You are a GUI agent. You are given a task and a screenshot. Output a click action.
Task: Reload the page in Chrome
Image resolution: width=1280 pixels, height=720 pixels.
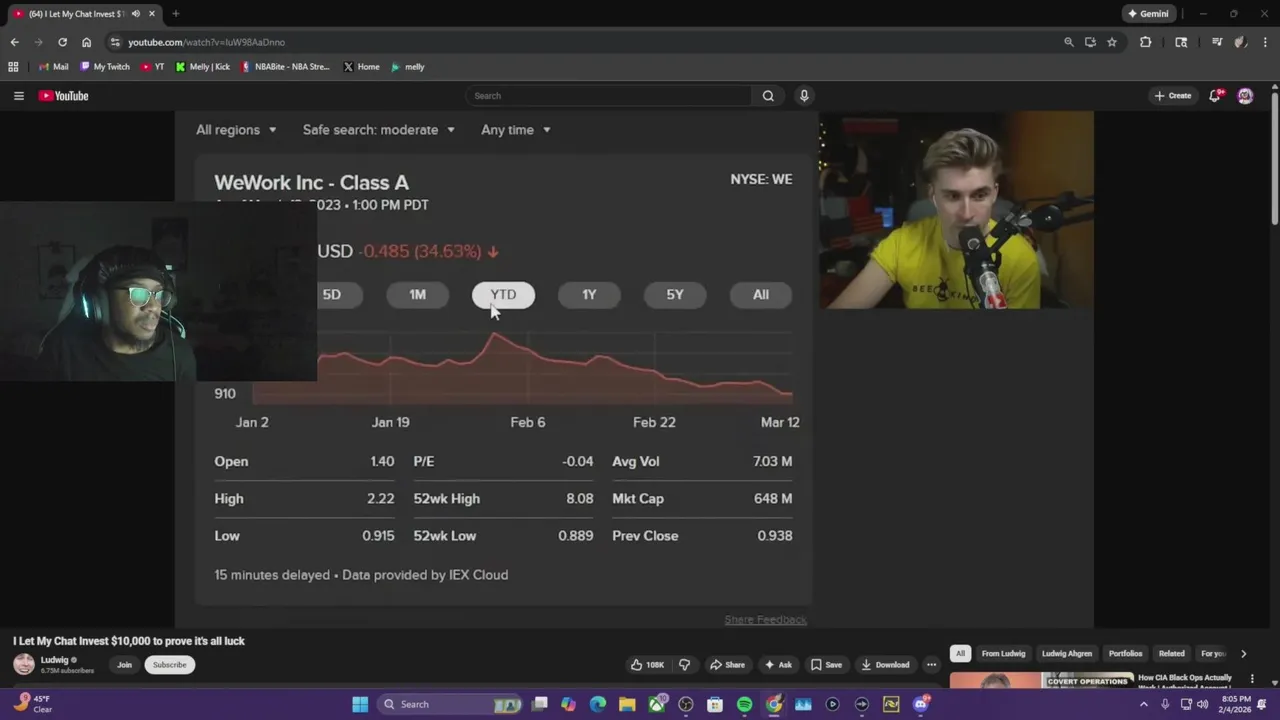[62, 42]
